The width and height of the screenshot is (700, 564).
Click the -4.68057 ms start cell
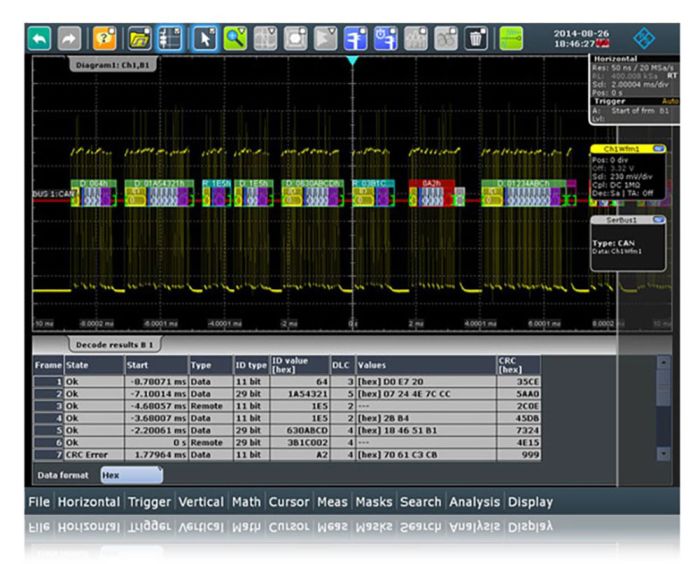coord(156,406)
